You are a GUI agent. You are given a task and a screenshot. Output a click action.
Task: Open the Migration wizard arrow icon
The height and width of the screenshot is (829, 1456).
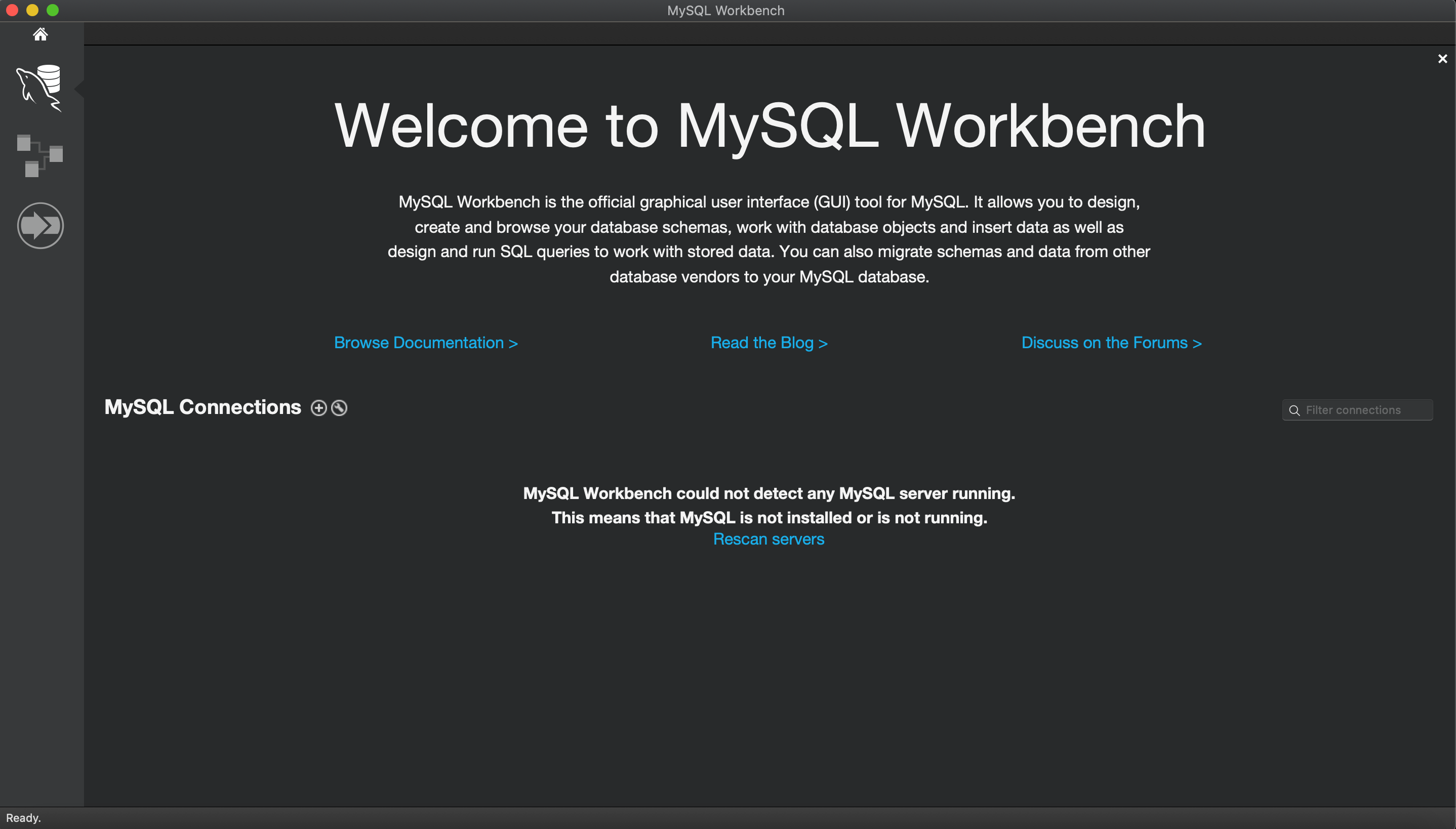(40, 226)
